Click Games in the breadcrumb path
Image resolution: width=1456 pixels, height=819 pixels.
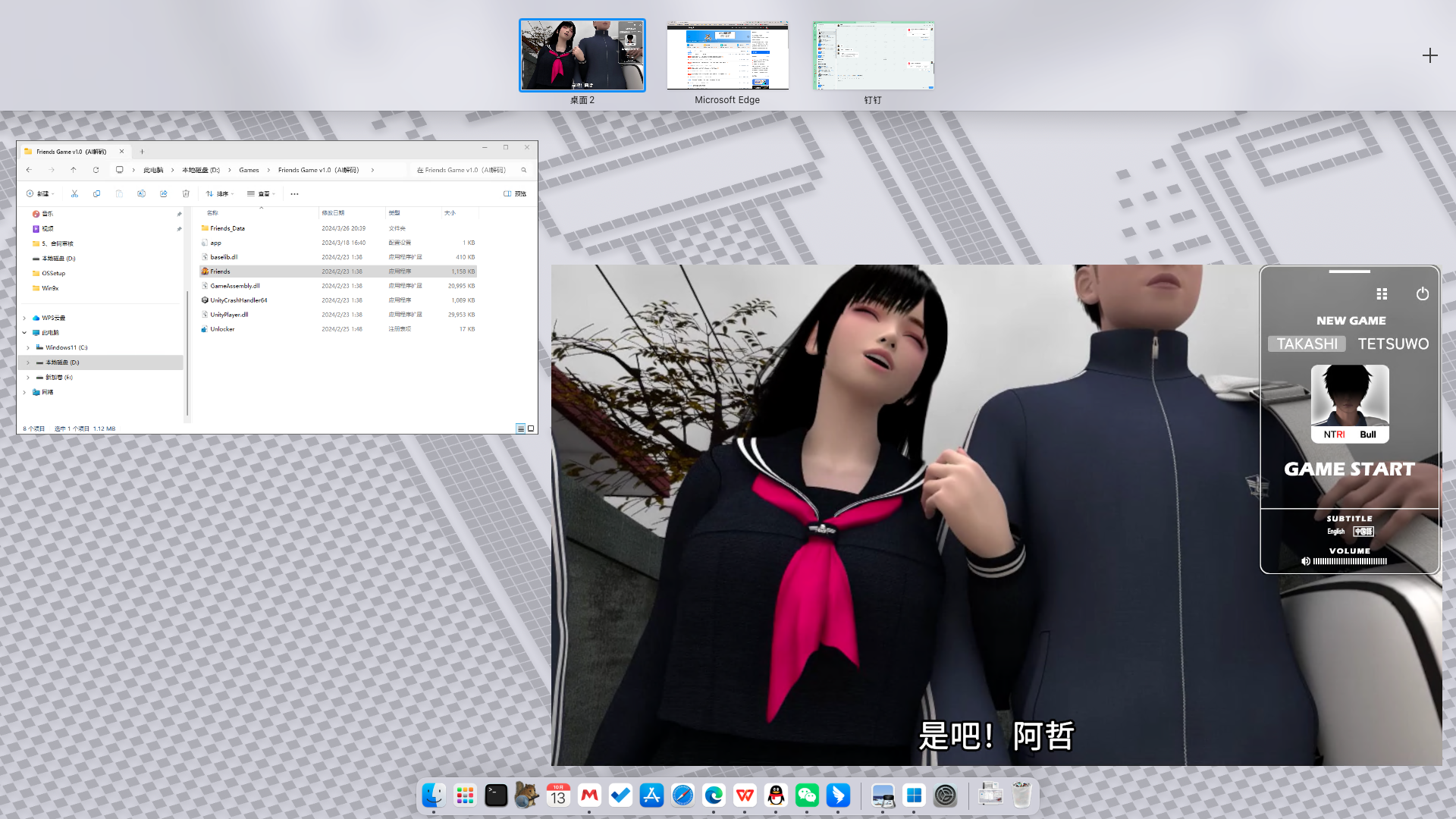(249, 170)
